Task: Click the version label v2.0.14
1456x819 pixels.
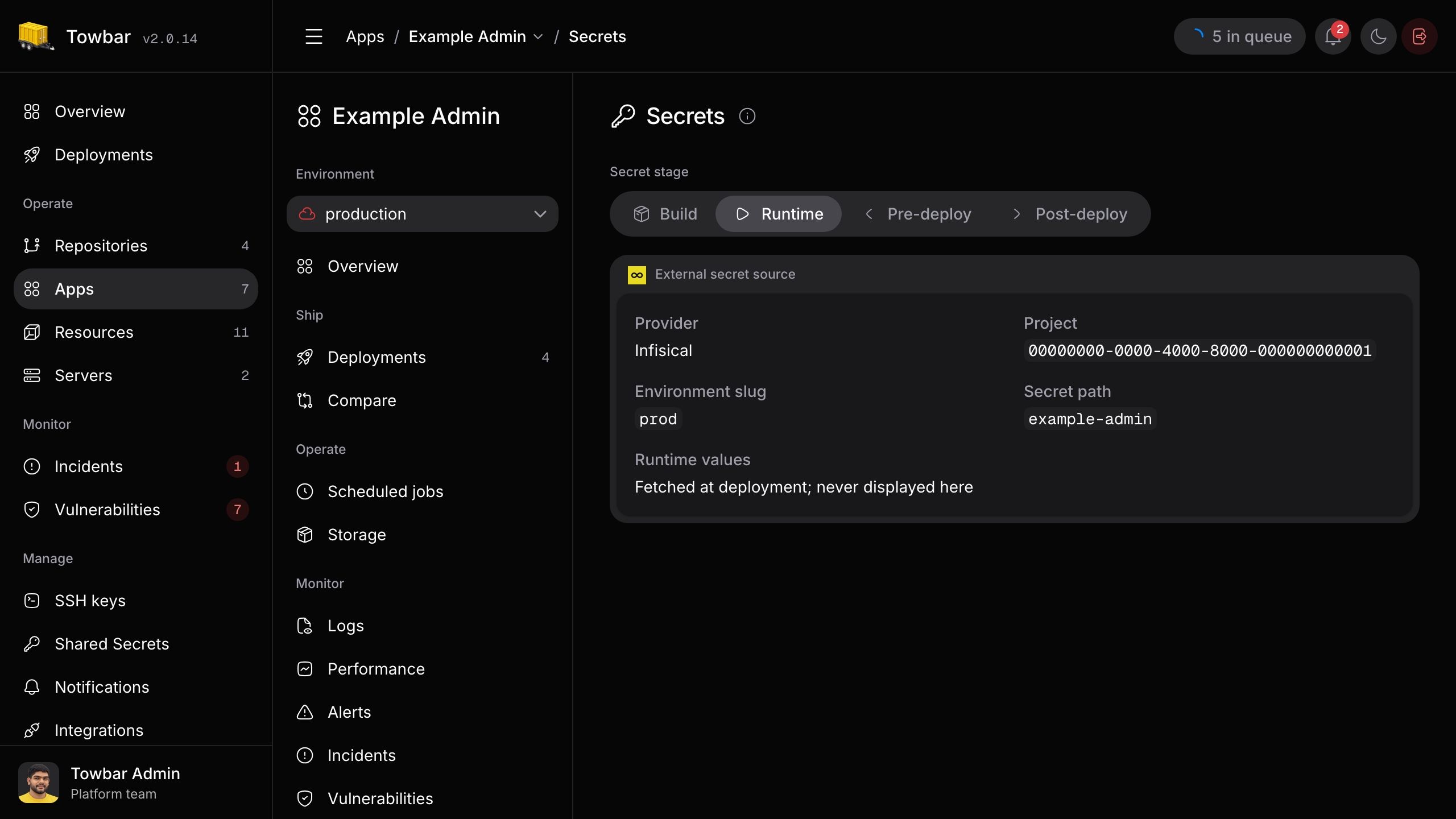Action: (169, 39)
